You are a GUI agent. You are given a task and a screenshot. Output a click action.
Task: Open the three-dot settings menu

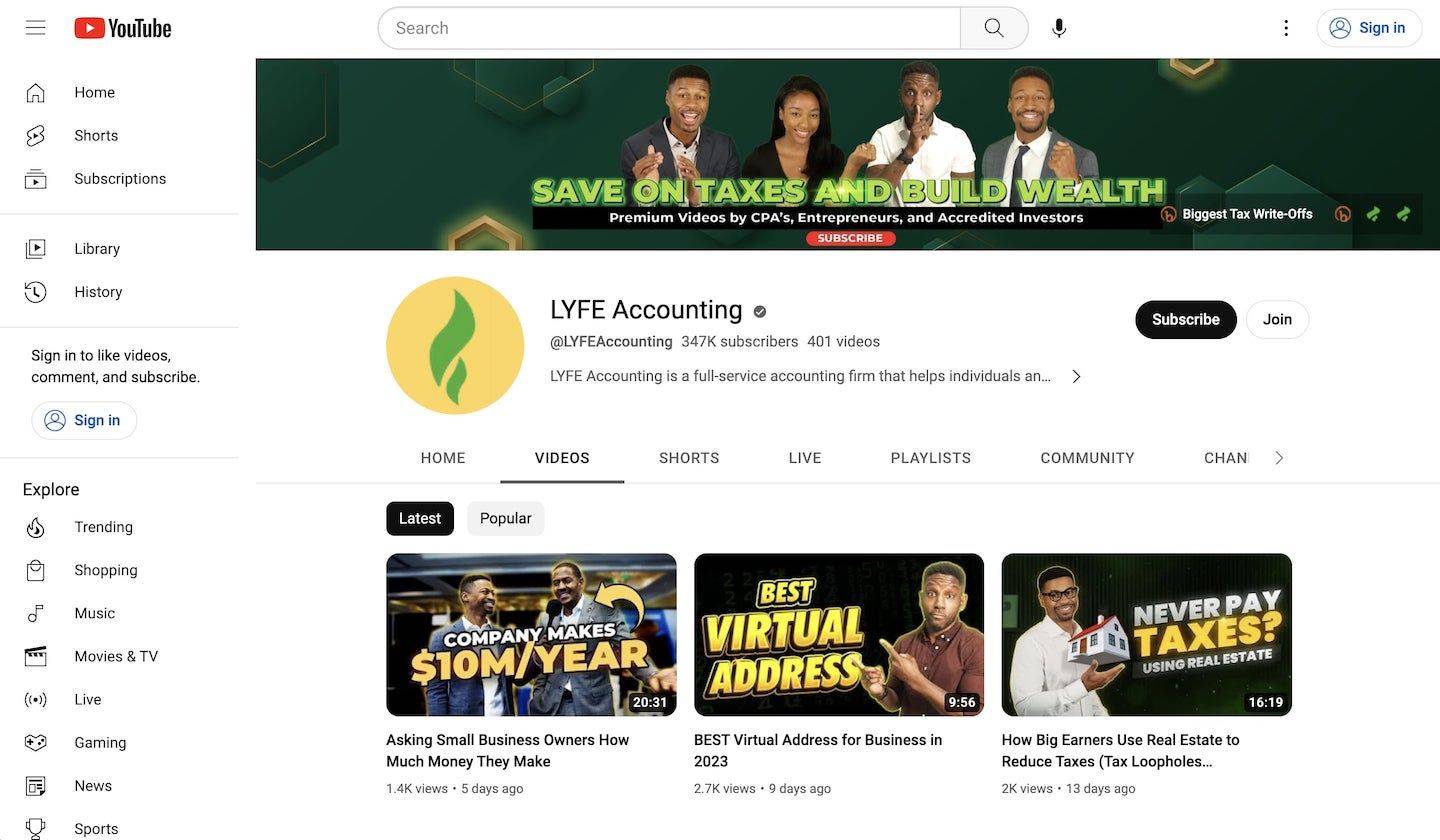click(1285, 27)
